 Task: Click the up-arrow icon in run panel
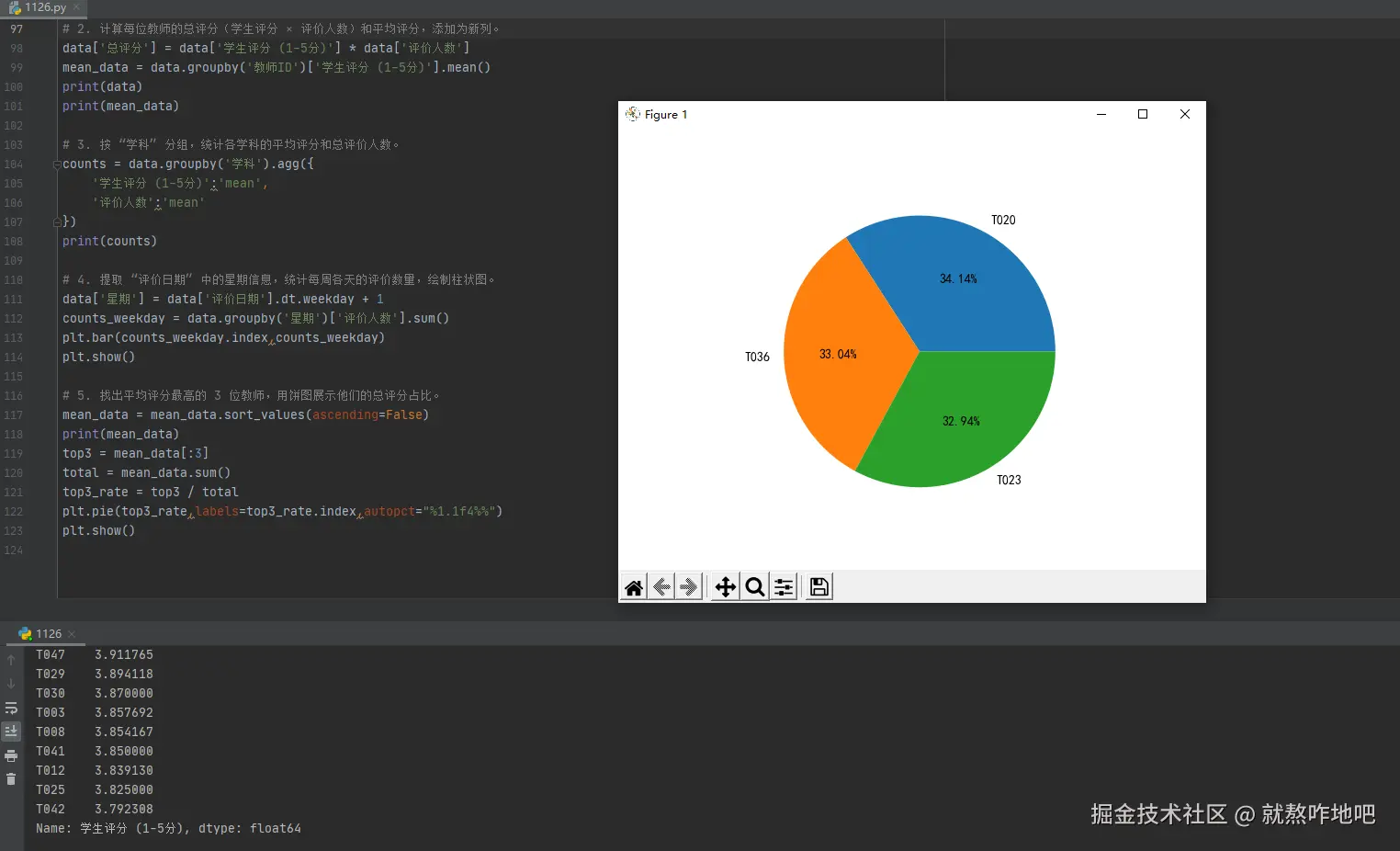click(x=11, y=660)
